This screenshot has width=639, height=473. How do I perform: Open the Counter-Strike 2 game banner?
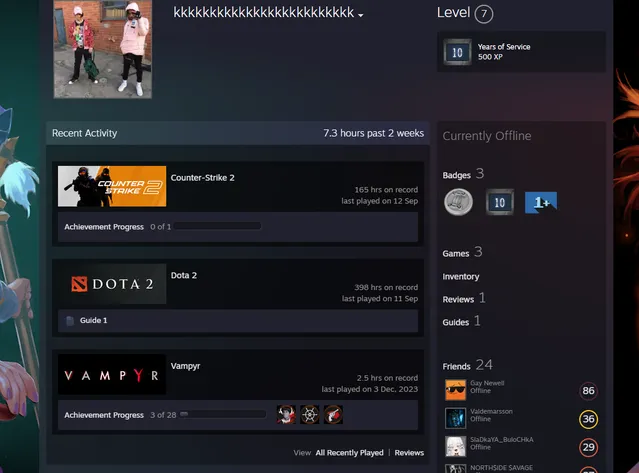pyautogui.click(x=112, y=186)
